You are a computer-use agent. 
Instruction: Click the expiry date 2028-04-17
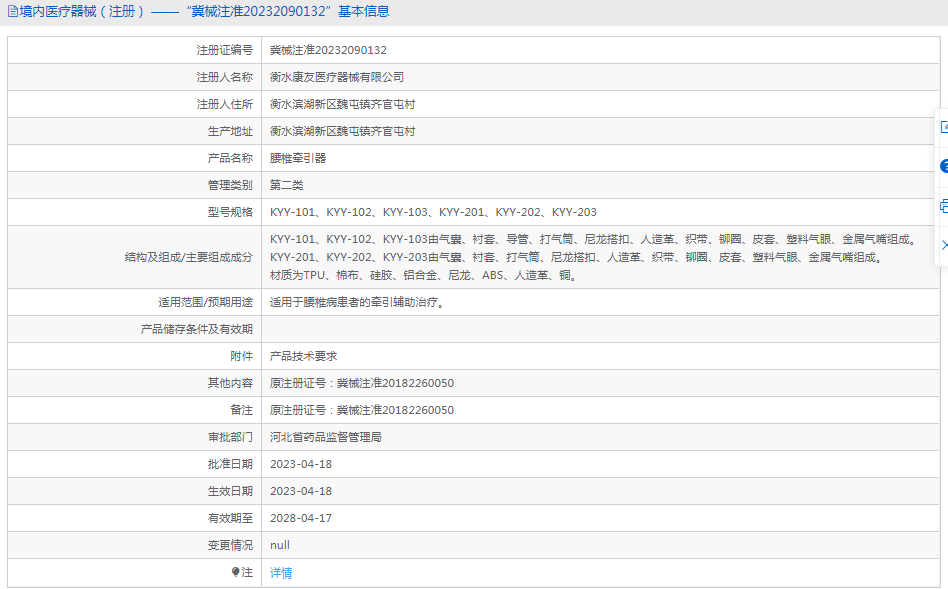300,518
